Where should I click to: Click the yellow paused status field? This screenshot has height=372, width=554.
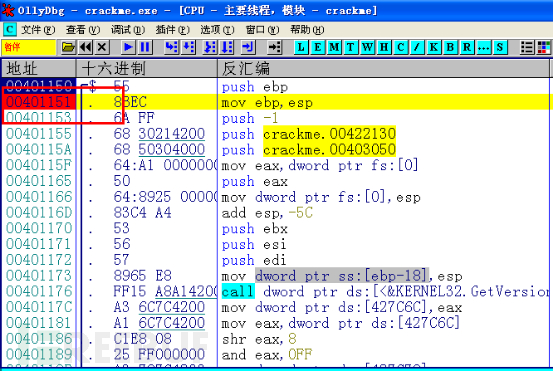pos(29,47)
